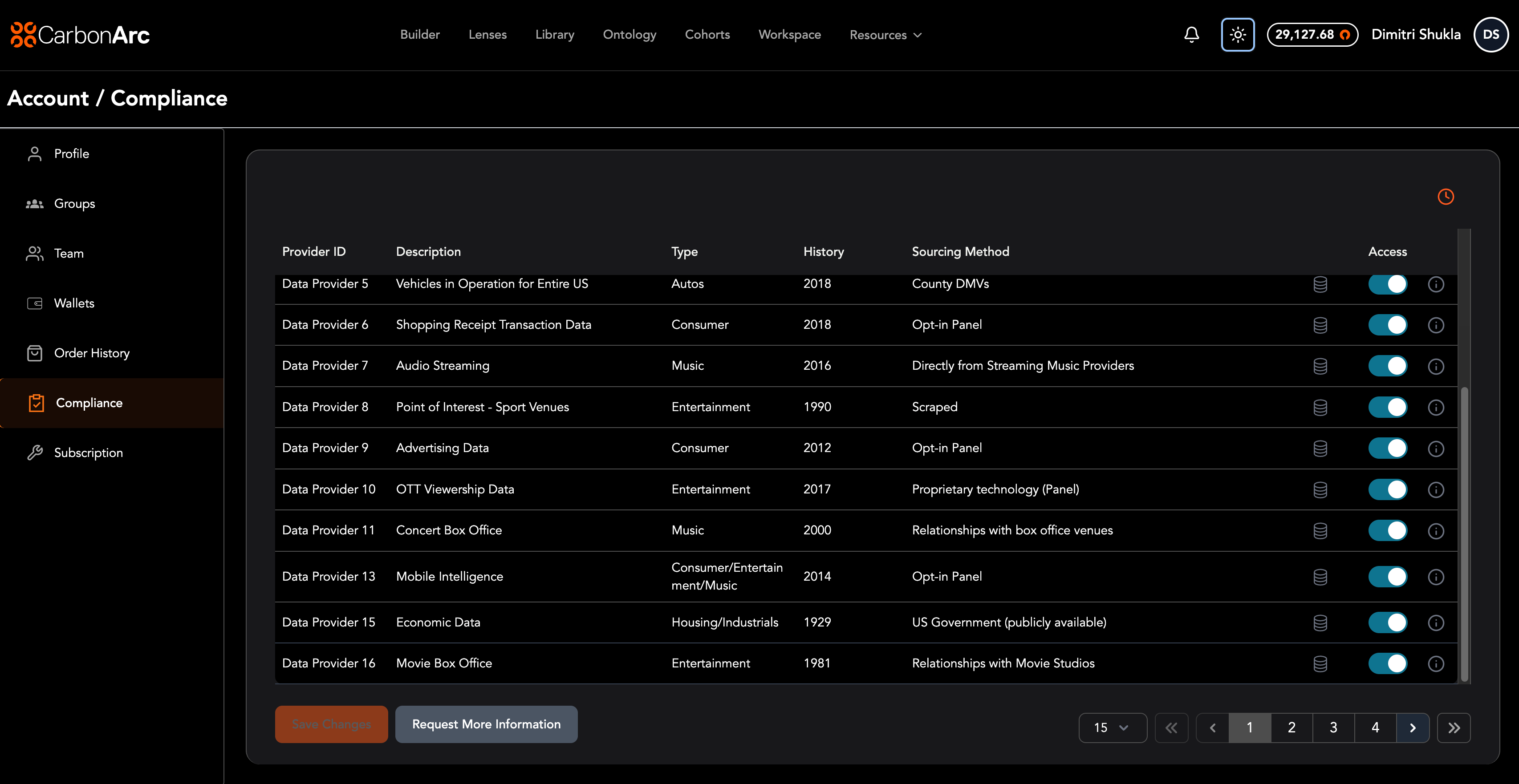
Task: Click the notifications bell icon
Action: point(1191,35)
